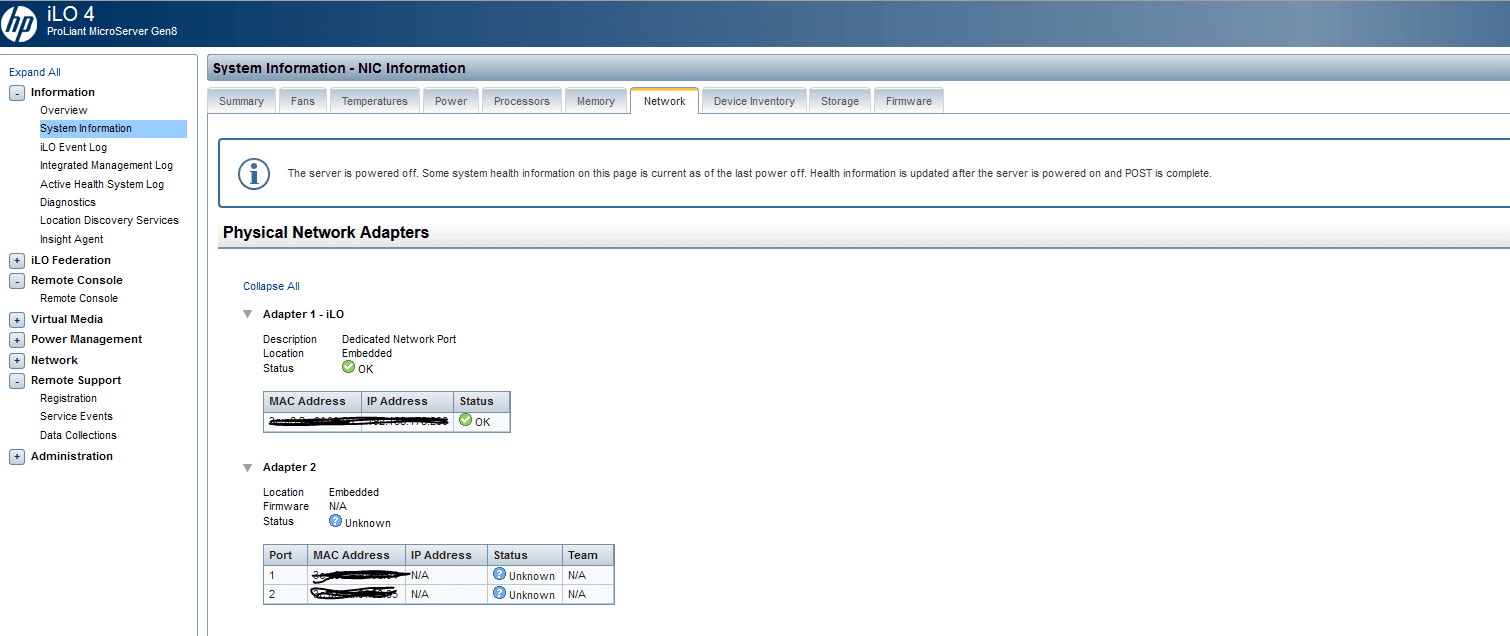This screenshot has height=636, width=1510.
Task: Open Insight Agent page
Action: point(71,239)
